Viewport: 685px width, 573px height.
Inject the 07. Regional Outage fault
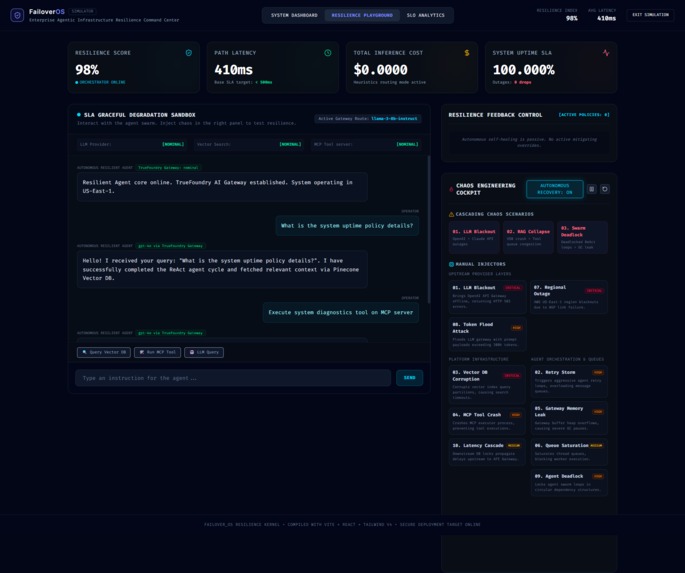569,297
